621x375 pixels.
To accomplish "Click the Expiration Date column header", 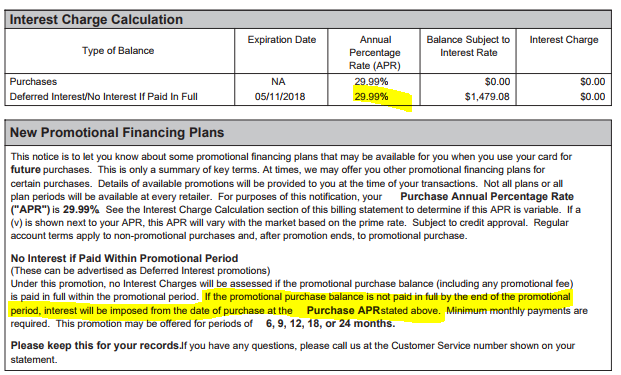I will 282,40.
